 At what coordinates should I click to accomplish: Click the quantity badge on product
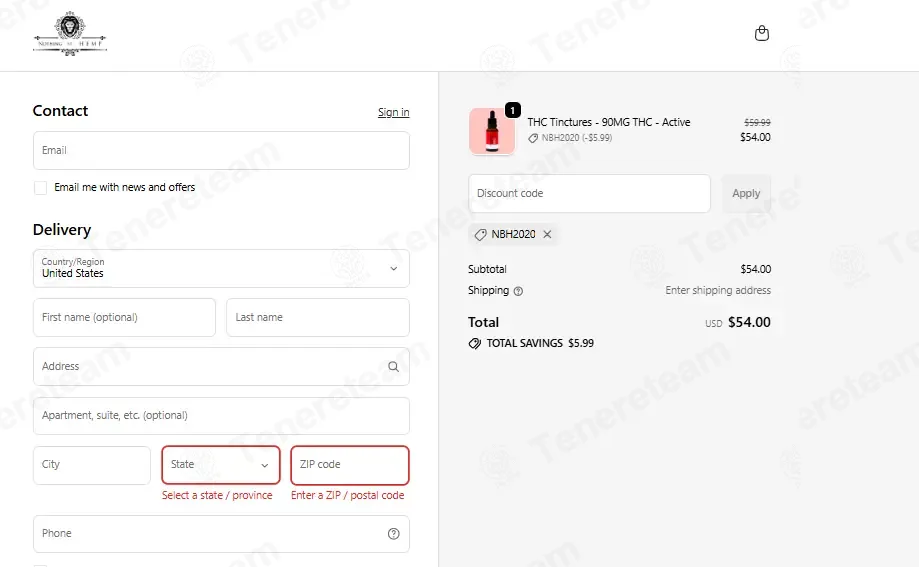click(x=513, y=110)
